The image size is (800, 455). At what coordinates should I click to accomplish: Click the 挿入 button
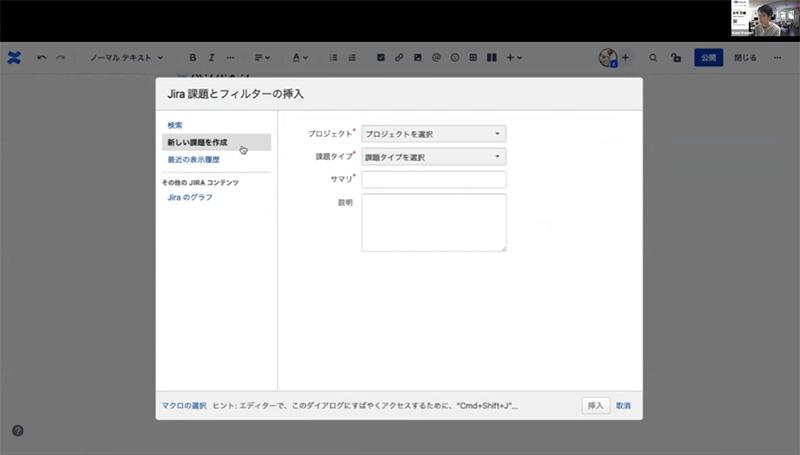click(595, 405)
